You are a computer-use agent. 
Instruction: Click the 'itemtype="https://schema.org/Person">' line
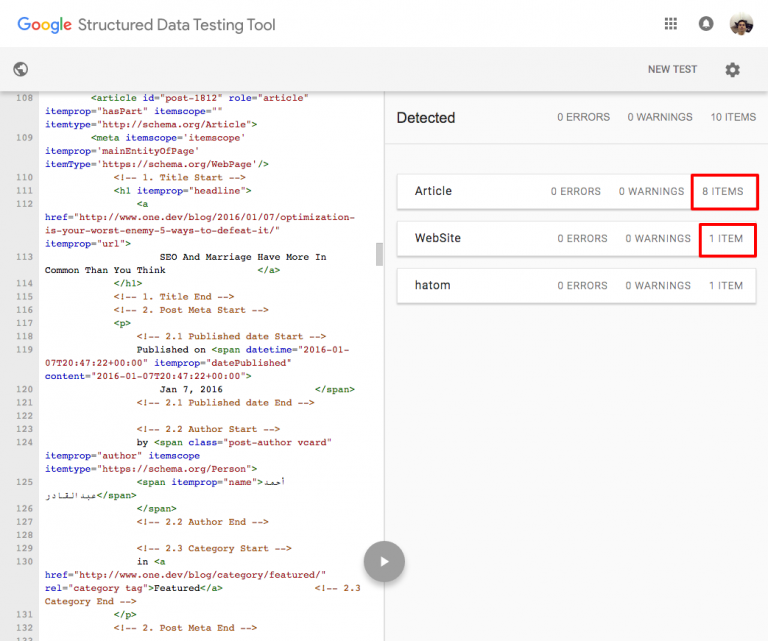tap(151, 469)
